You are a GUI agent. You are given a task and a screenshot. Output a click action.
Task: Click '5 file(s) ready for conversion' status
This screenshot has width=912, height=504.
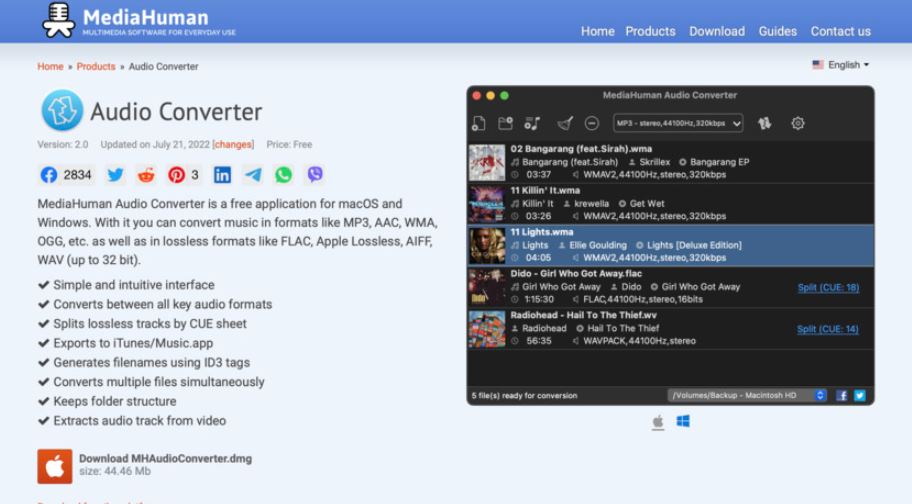pos(524,395)
